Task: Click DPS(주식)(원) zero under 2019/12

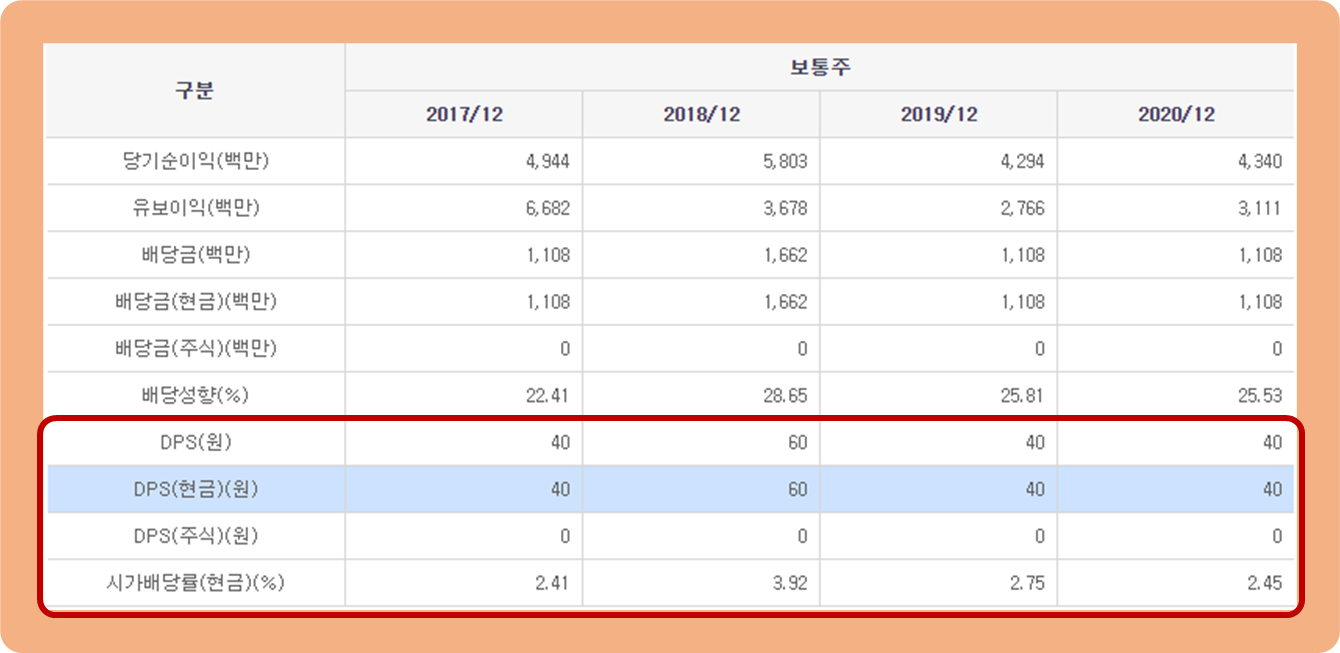Action: (1039, 536)
